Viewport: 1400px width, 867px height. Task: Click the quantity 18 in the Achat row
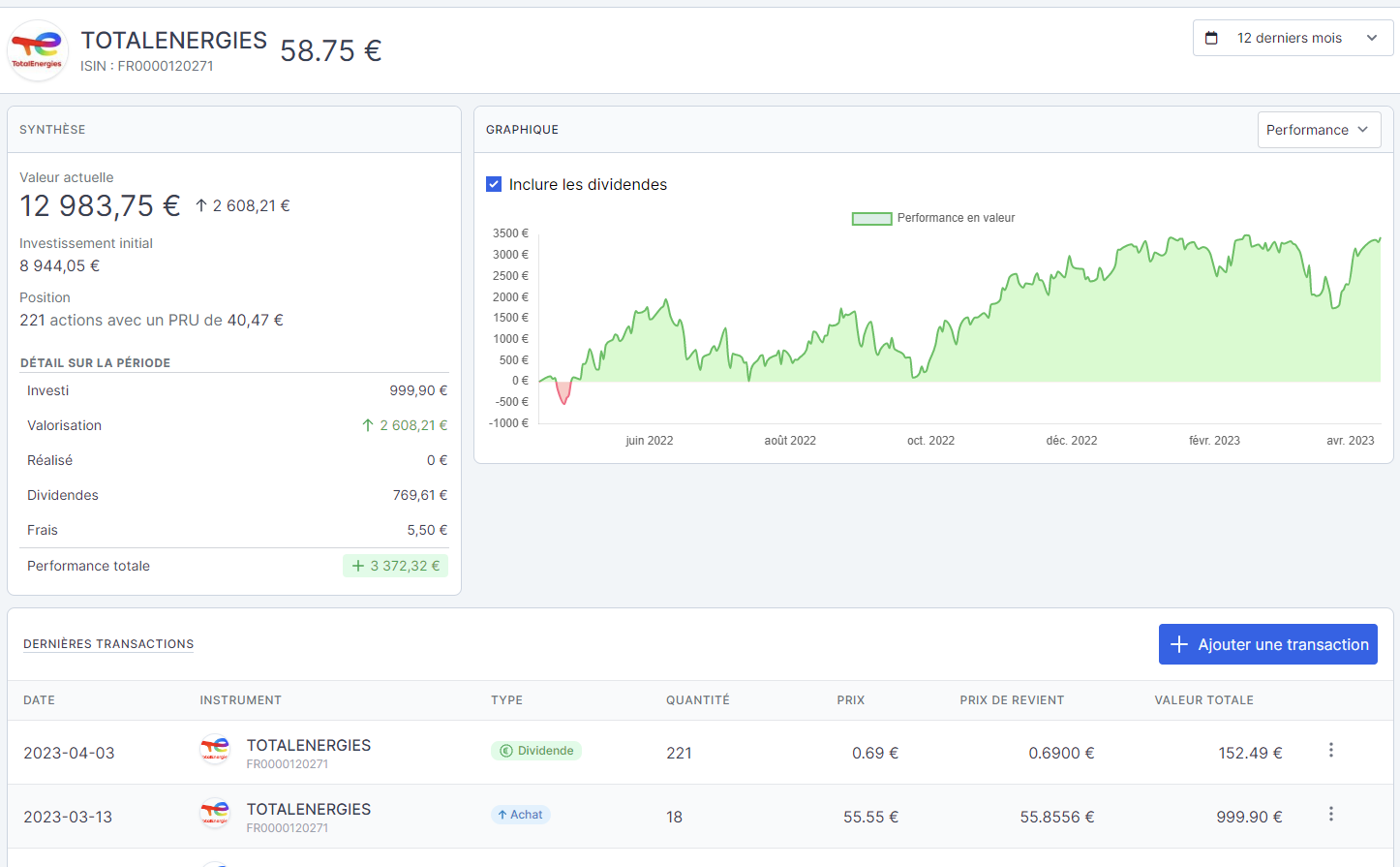674,817
